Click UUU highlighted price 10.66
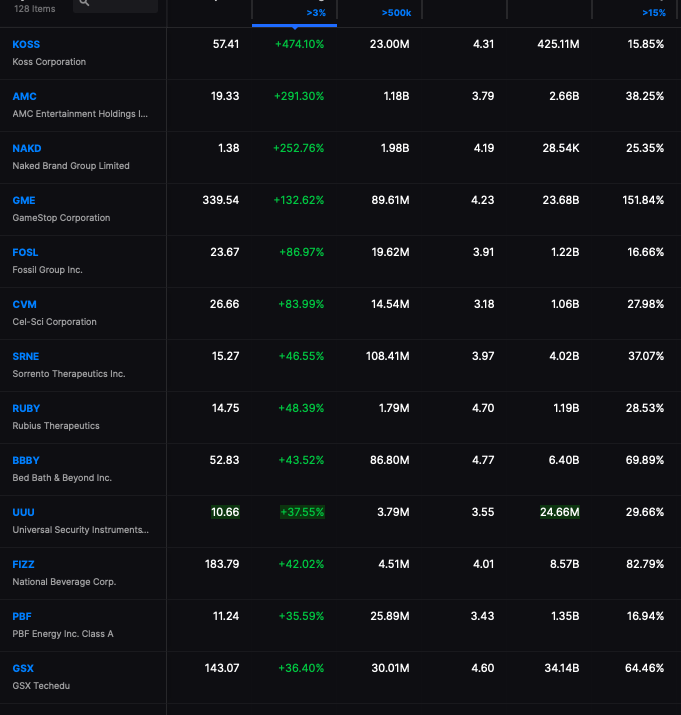The image size is (681, 715). point(225,512)
